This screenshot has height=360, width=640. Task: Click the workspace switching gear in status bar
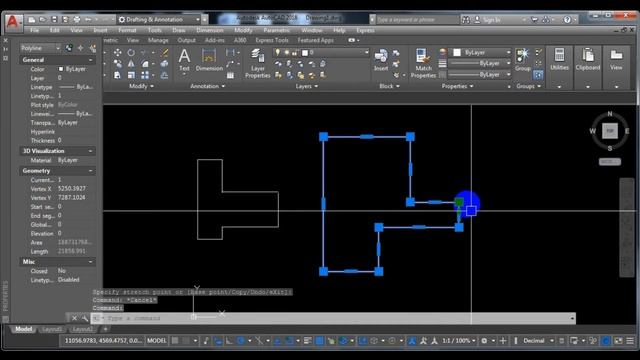pyautogui.click(x=484, y=340)
